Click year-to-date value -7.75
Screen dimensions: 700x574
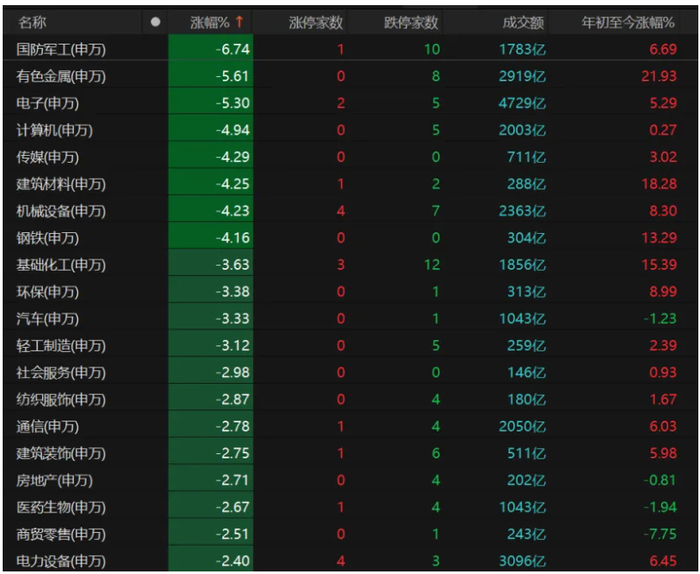point(660,534)
